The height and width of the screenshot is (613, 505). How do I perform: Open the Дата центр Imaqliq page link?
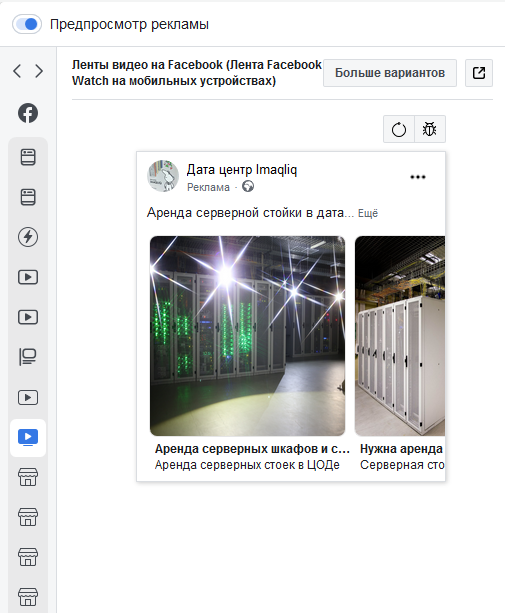[242, 170]
